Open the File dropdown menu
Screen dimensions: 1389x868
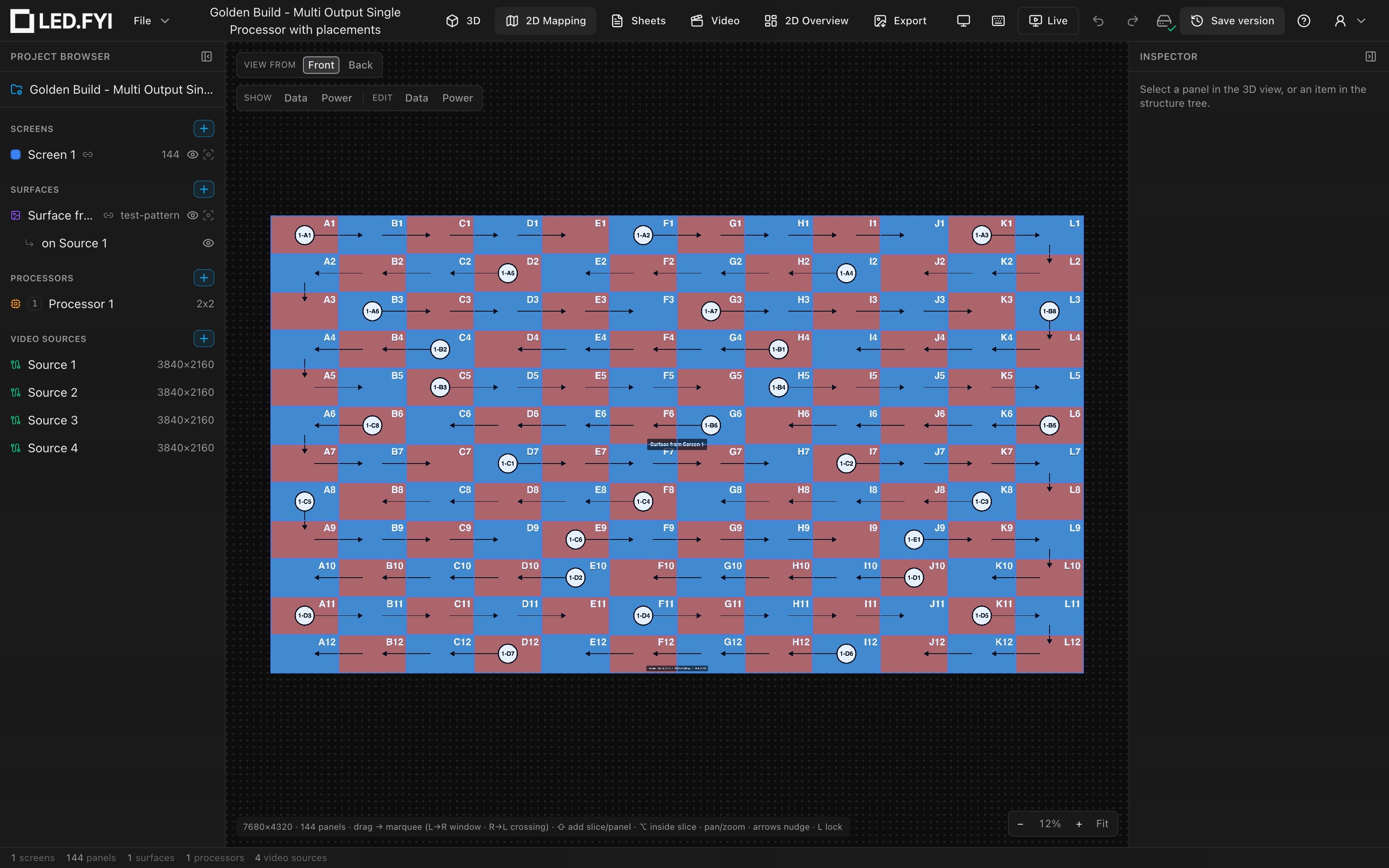[x=151, y=21]
